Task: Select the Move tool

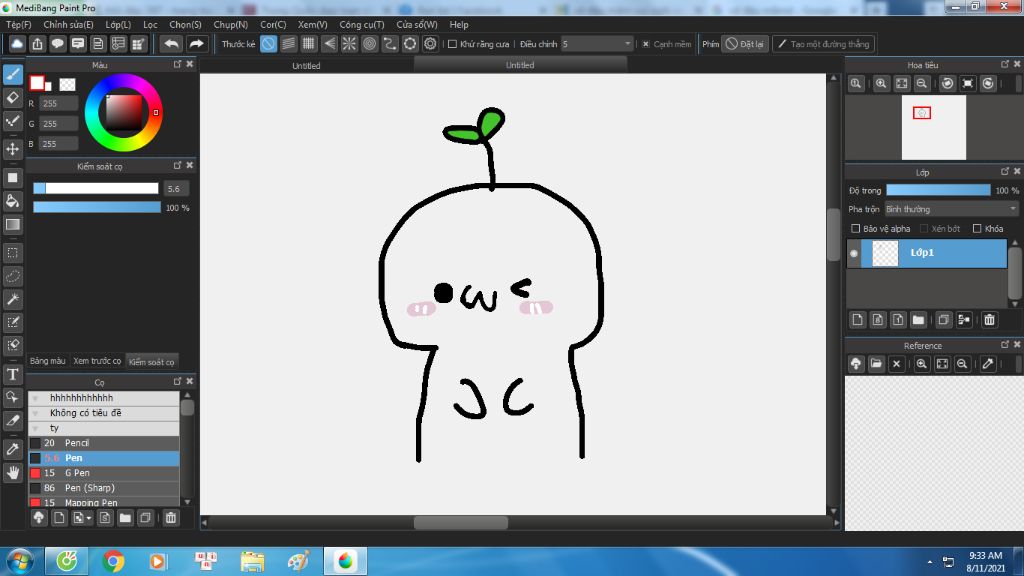Action: click(12, 150)
